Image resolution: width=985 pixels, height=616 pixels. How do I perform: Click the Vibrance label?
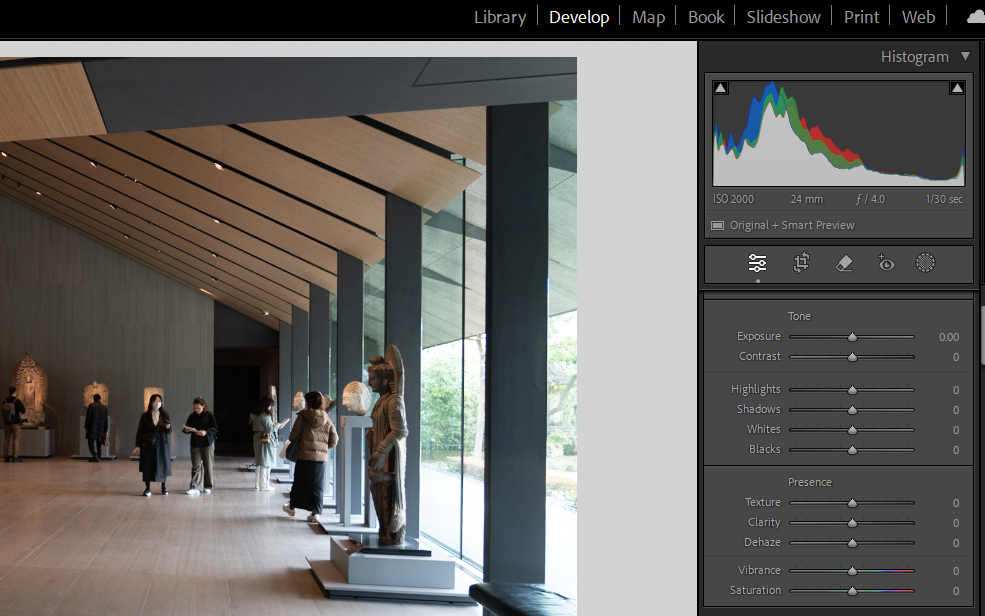coord(759,570)
